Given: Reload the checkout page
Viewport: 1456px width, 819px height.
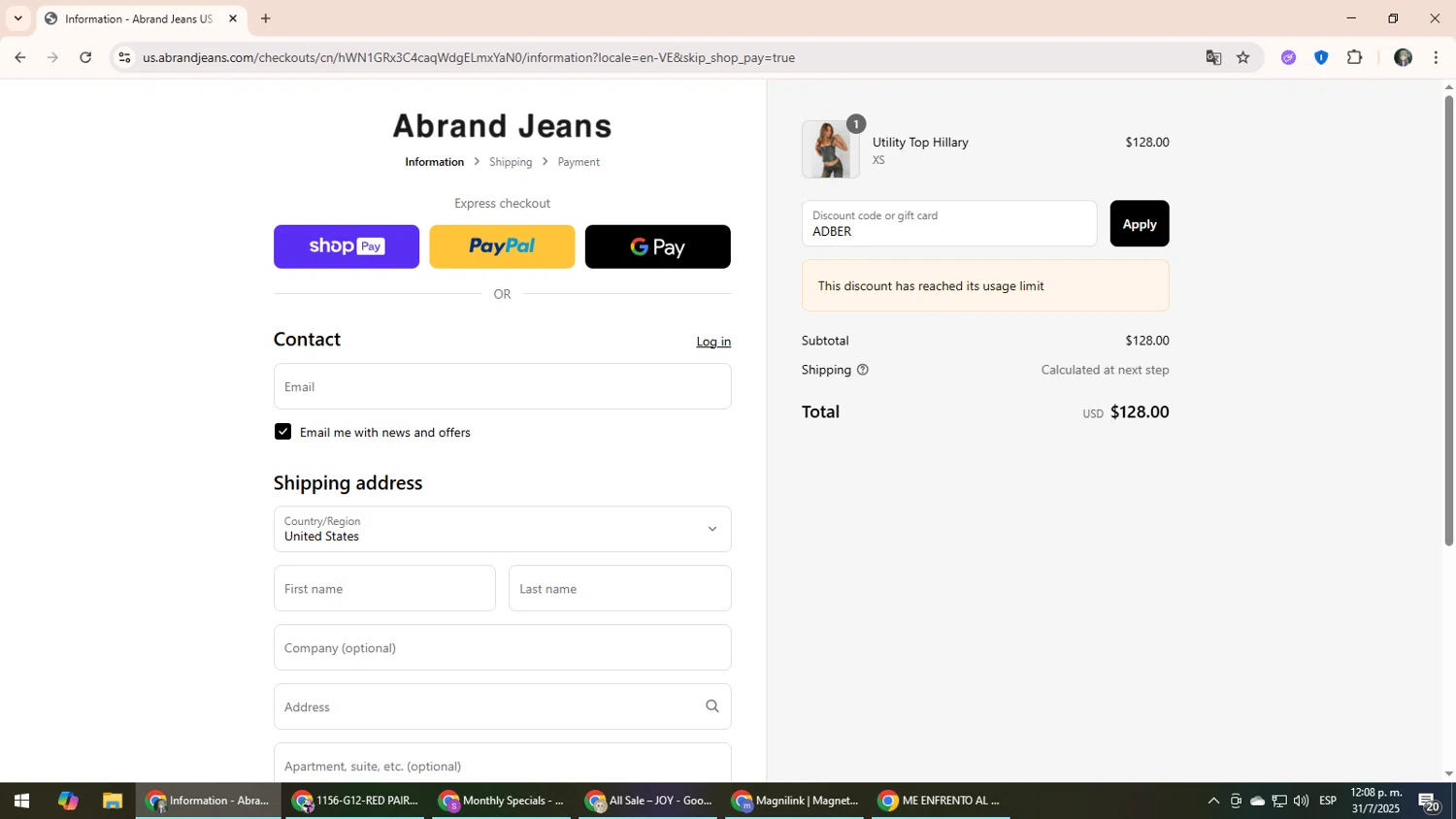Looking at the screenshot, I should pos(85,57).
